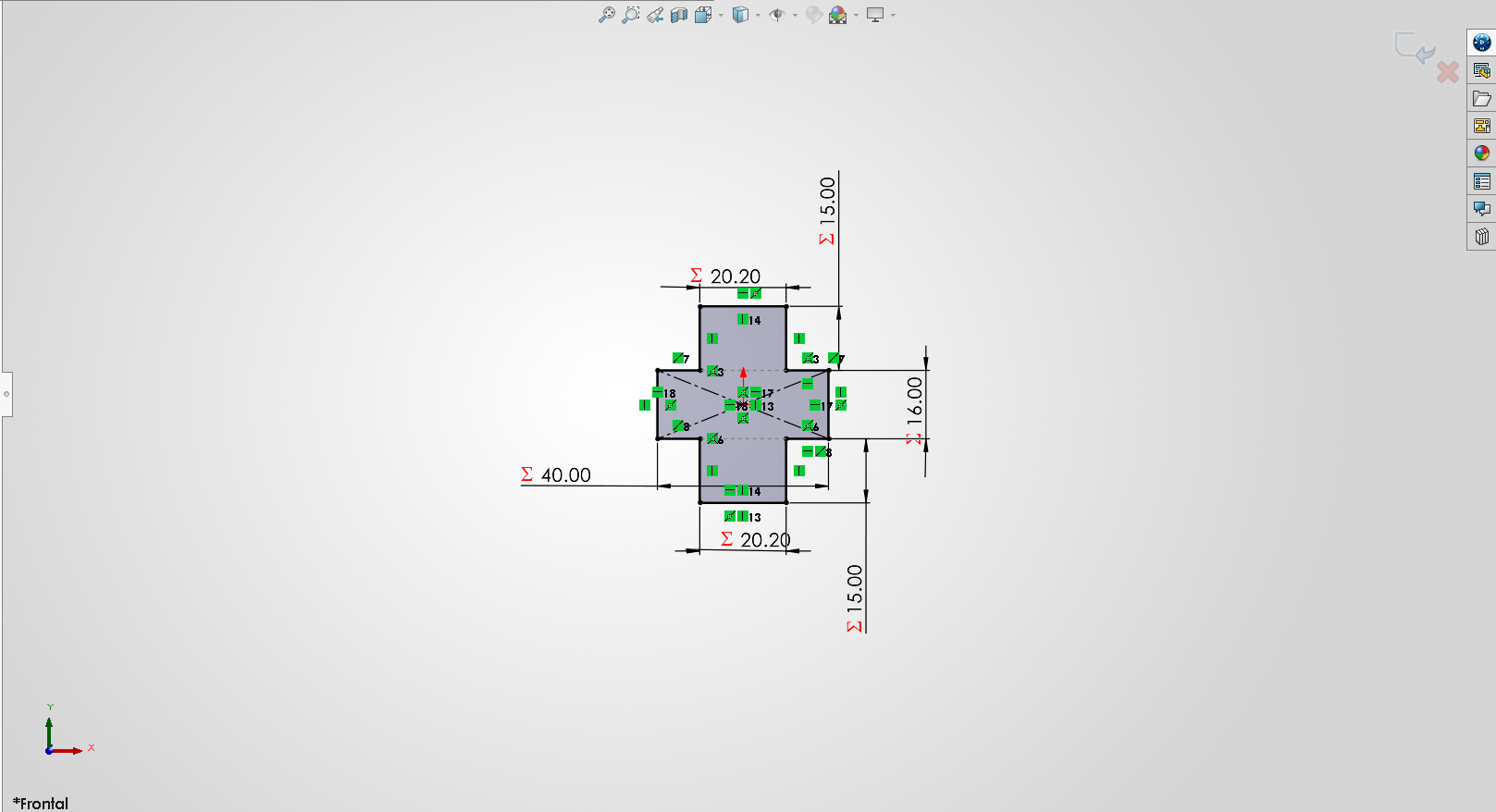1496x812 pixels.
Task: Click the Display Style cube icon
Action: [740, 15]
